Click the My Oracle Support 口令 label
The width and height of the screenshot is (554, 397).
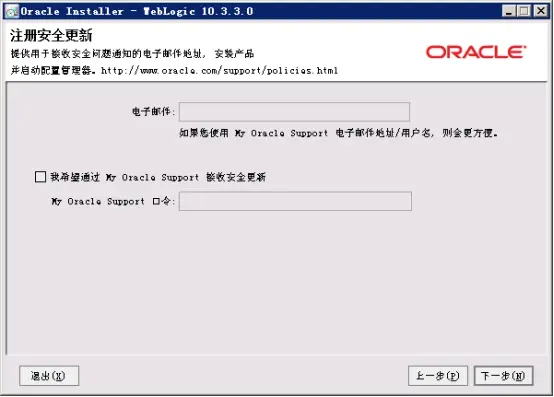[x=113, y=201]
